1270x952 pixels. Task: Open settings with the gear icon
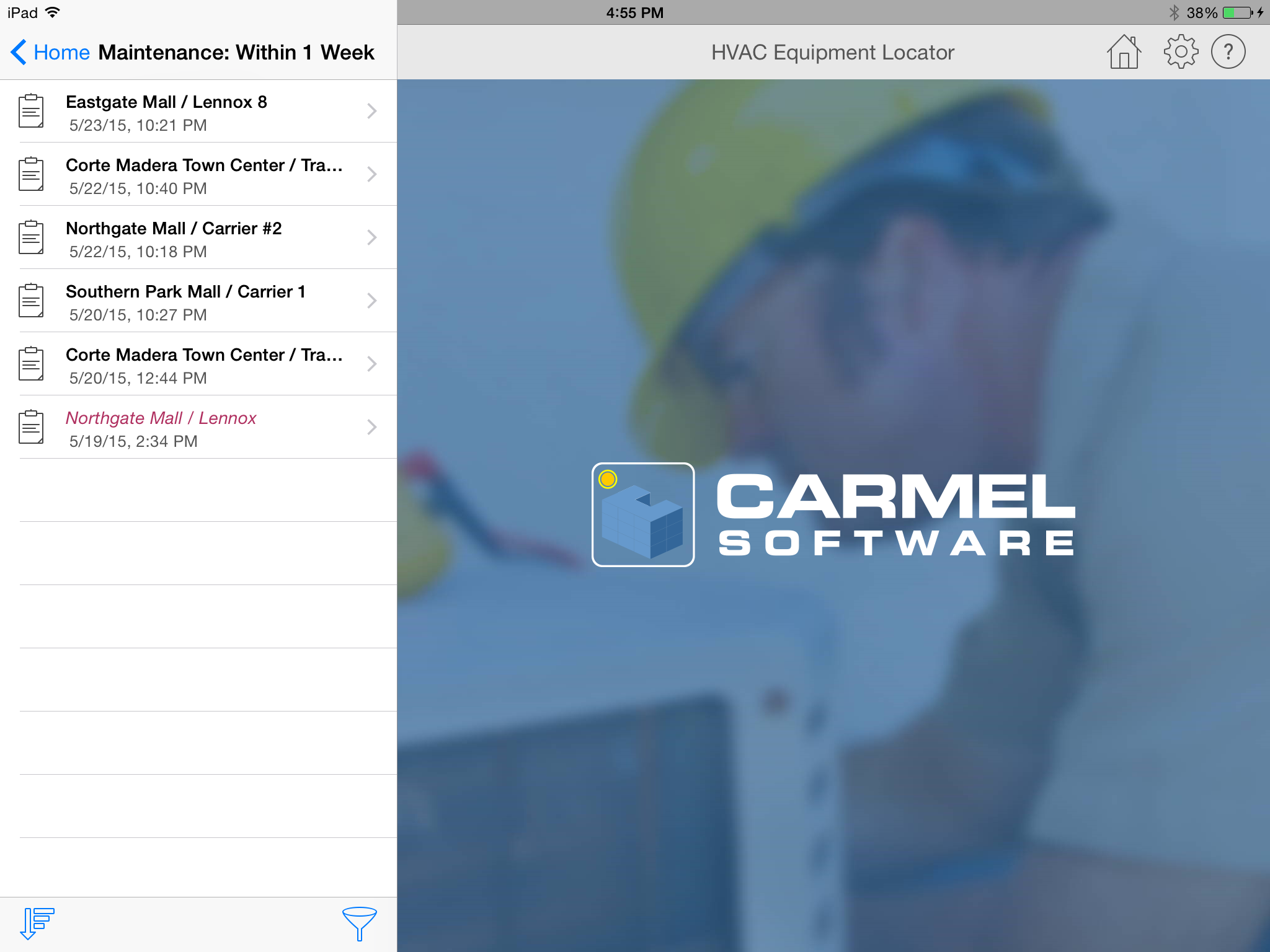1181,52
